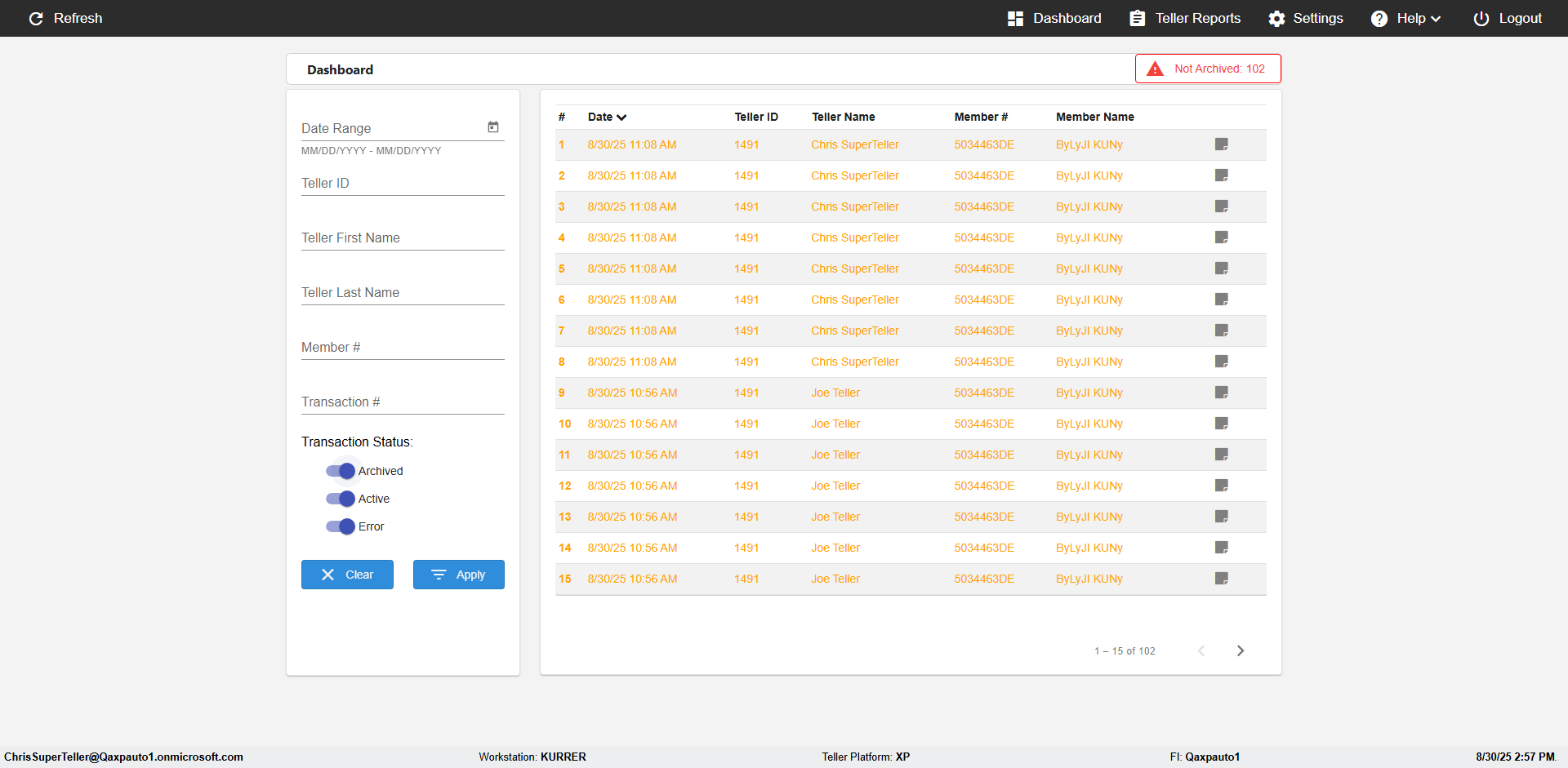This screenshot has height=768, width=1568.
Task: Open the note icon for row 11
Action: pos(1222,455)
